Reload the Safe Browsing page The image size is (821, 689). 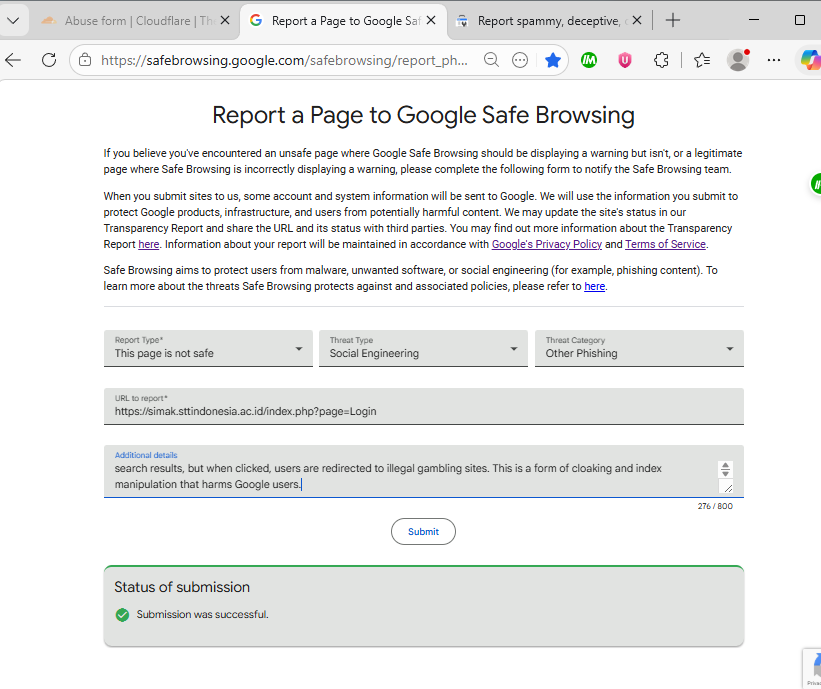pos(49,60)
